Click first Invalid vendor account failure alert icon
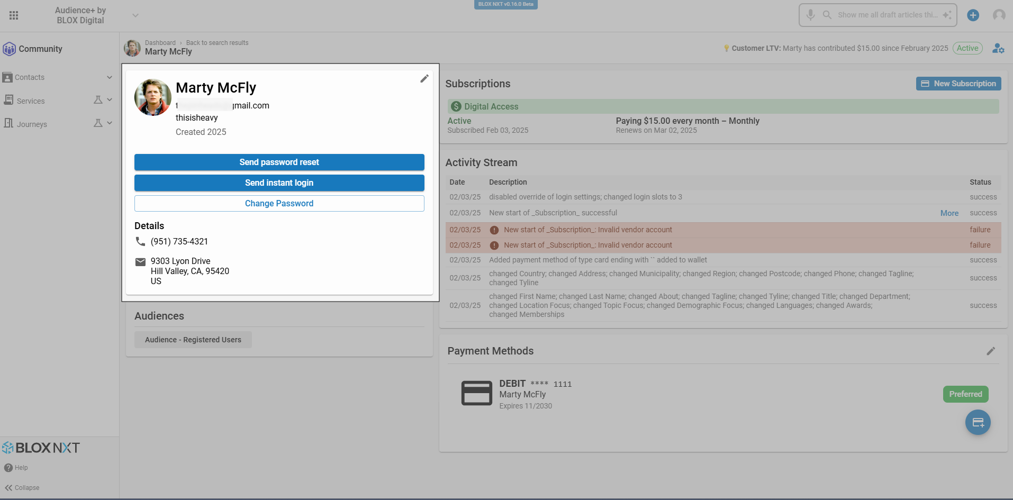The height and width of the screenshot is (500, 1013). point(494,229)
